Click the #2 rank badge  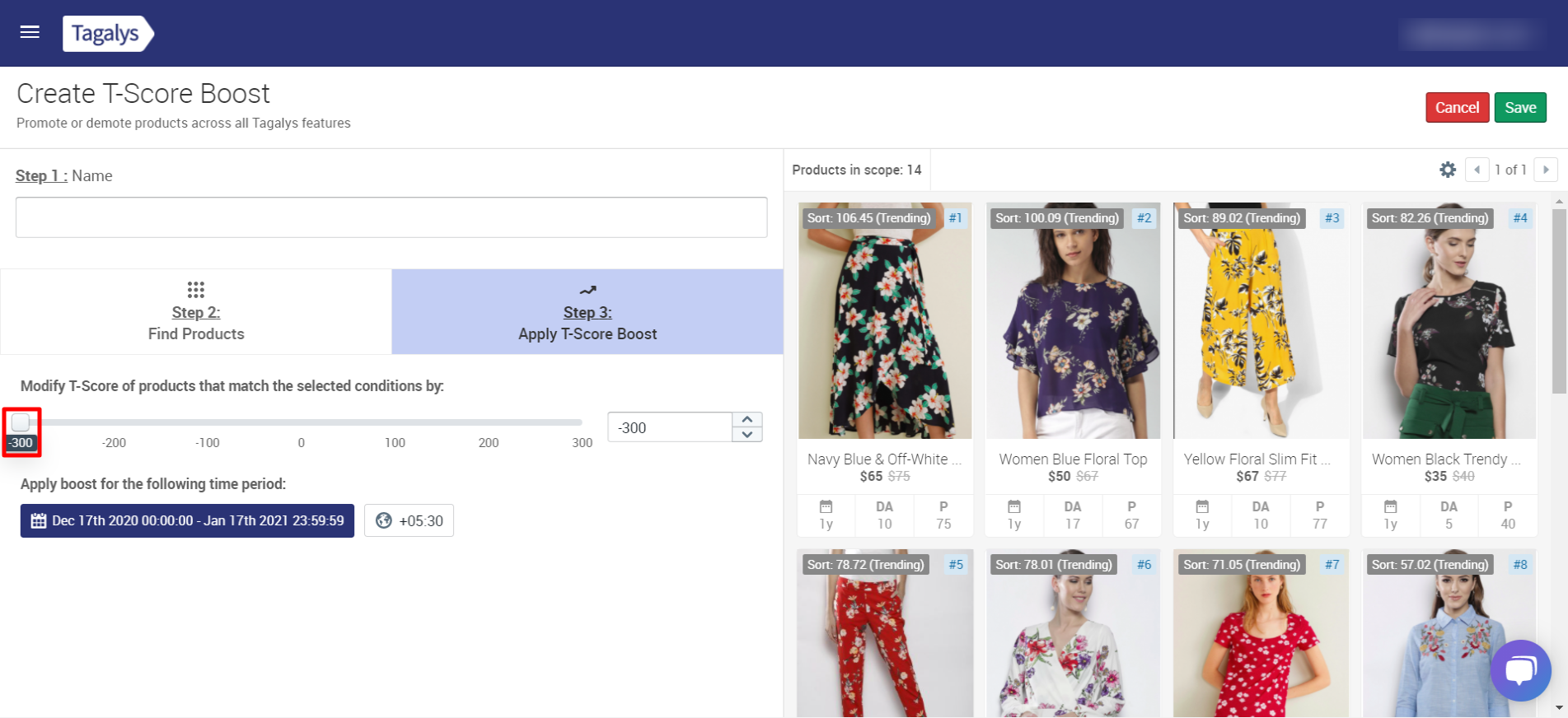click(x=1144, y=218)
